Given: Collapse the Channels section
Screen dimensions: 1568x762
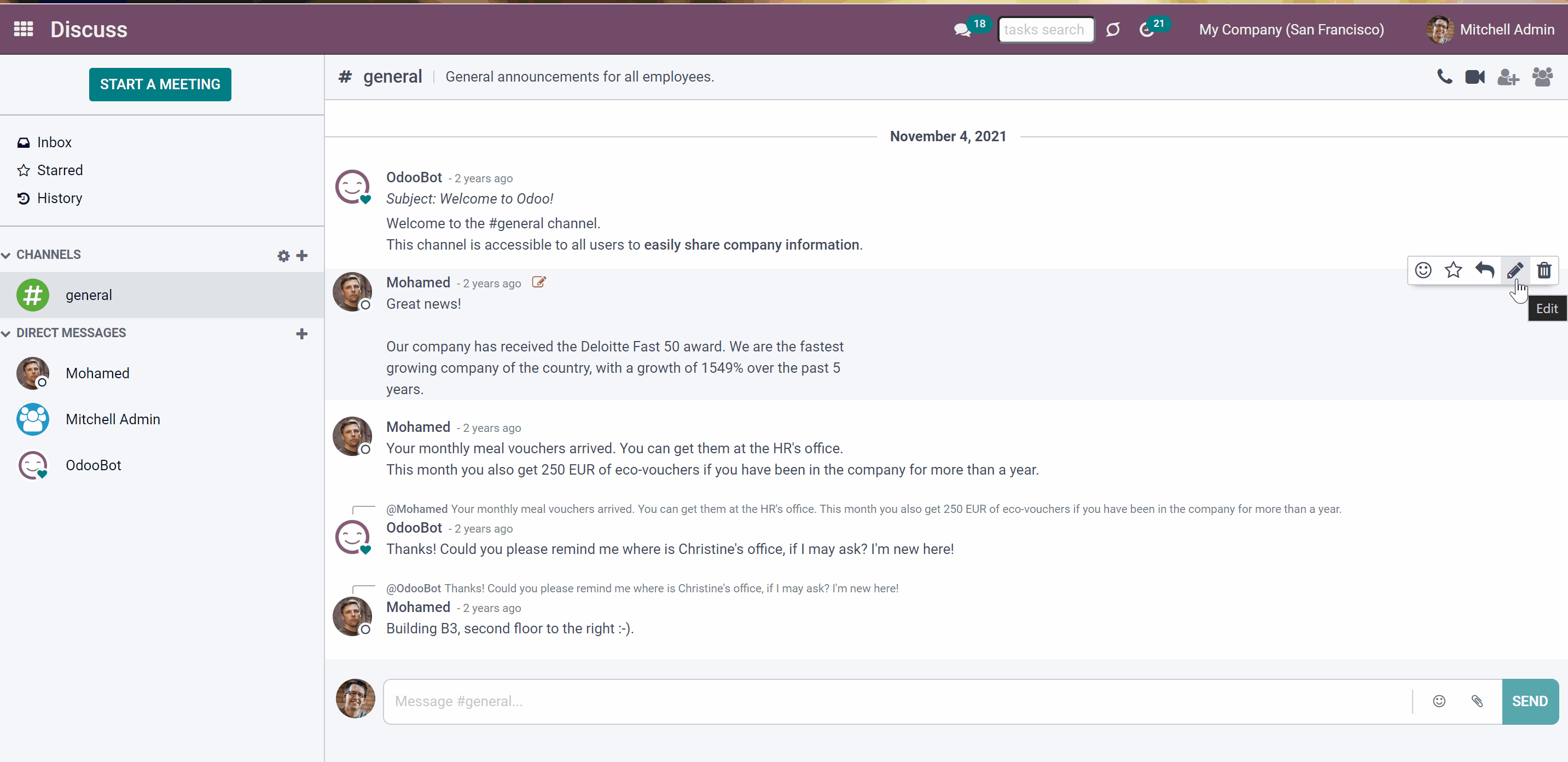Looking at the screenshot, I should pyautogui.click(x=42, y=255).
